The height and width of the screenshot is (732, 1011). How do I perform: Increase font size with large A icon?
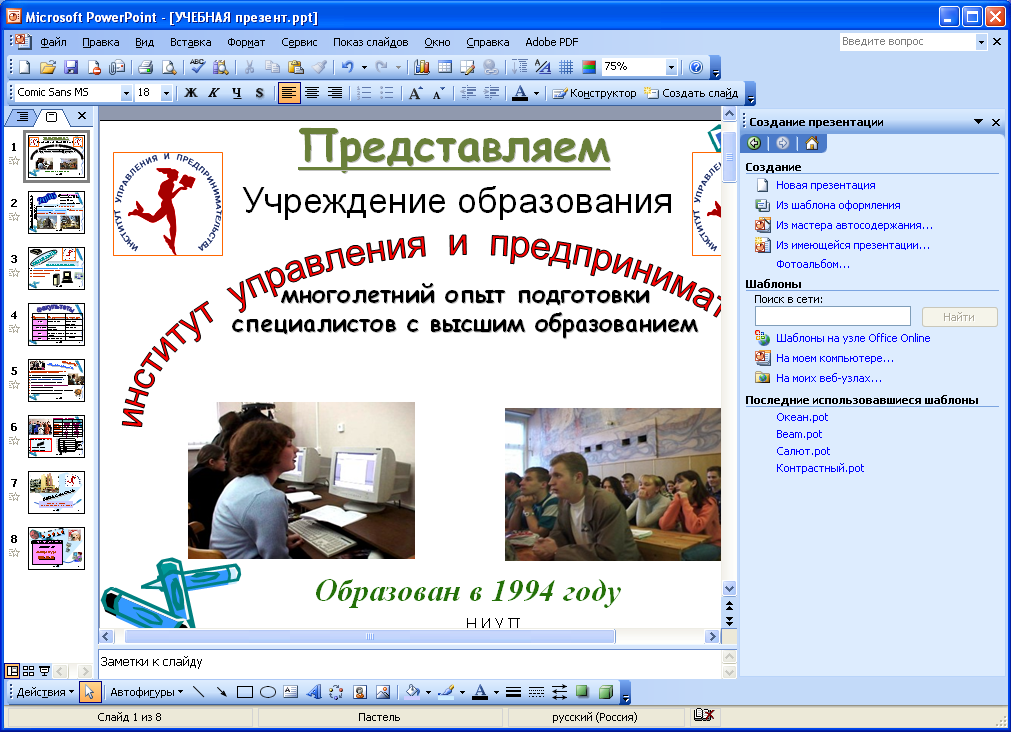(x=416, y=93)
